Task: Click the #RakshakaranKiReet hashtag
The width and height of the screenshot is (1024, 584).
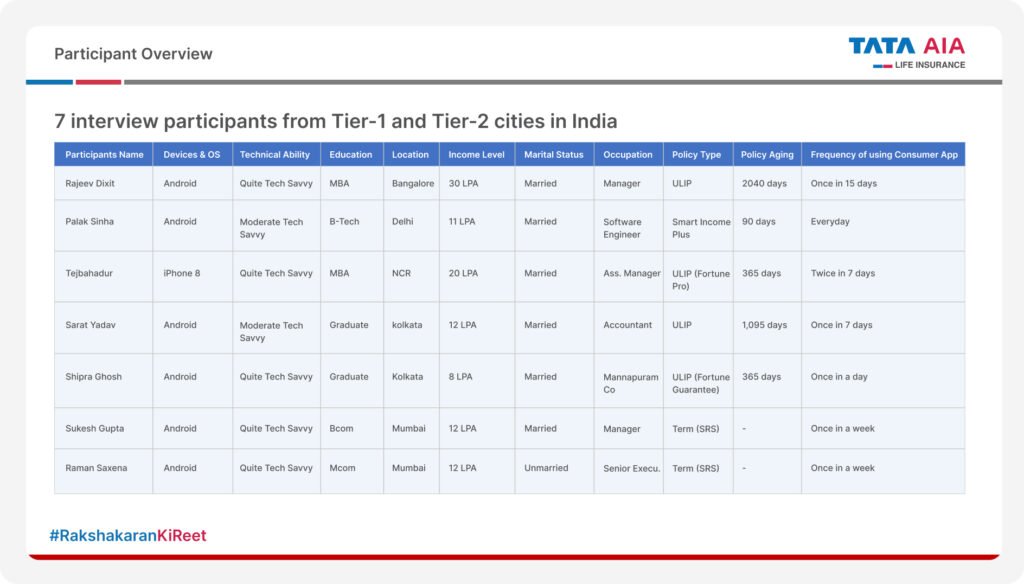Action: (x=128, y=535)
